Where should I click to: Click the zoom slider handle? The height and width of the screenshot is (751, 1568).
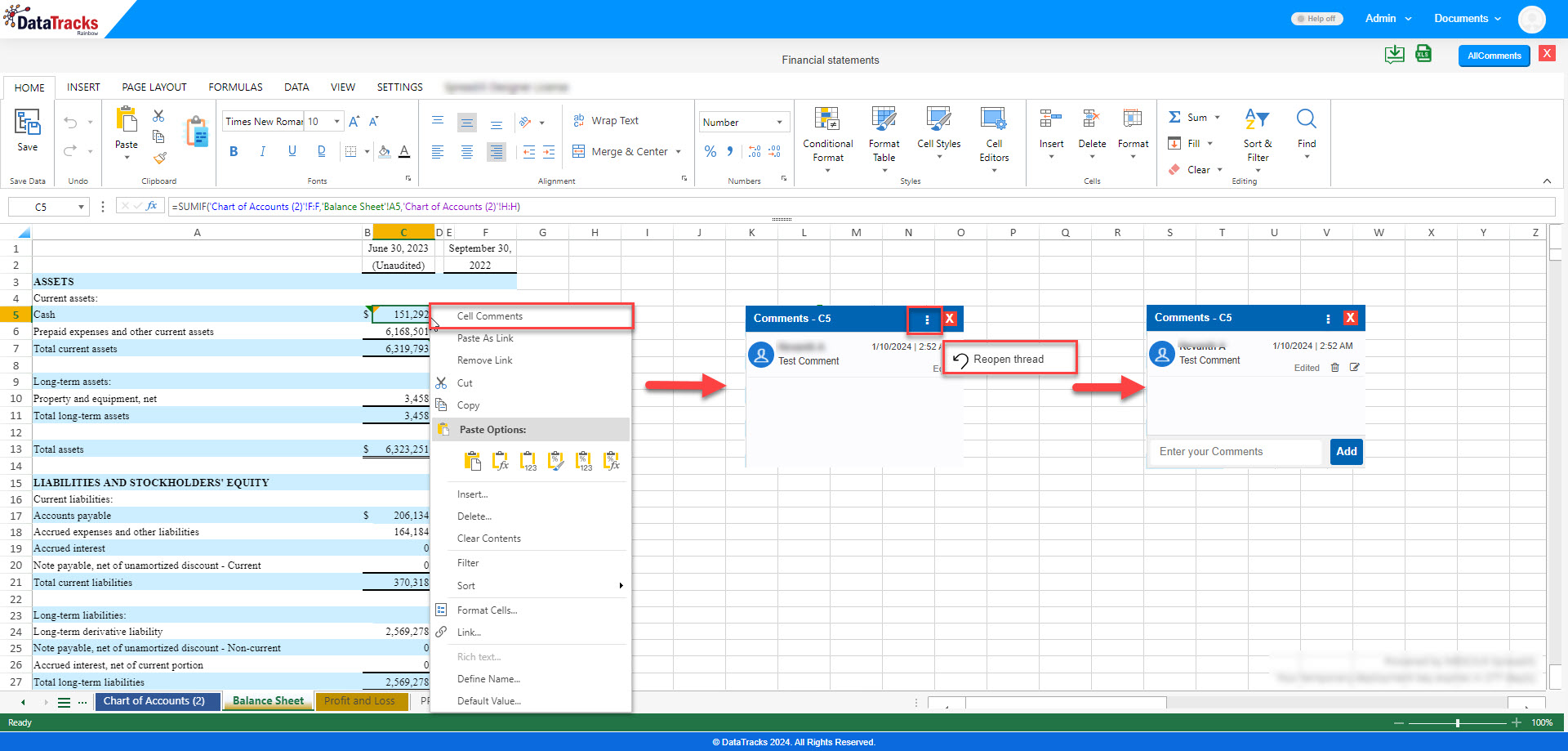pos(1458,723)
